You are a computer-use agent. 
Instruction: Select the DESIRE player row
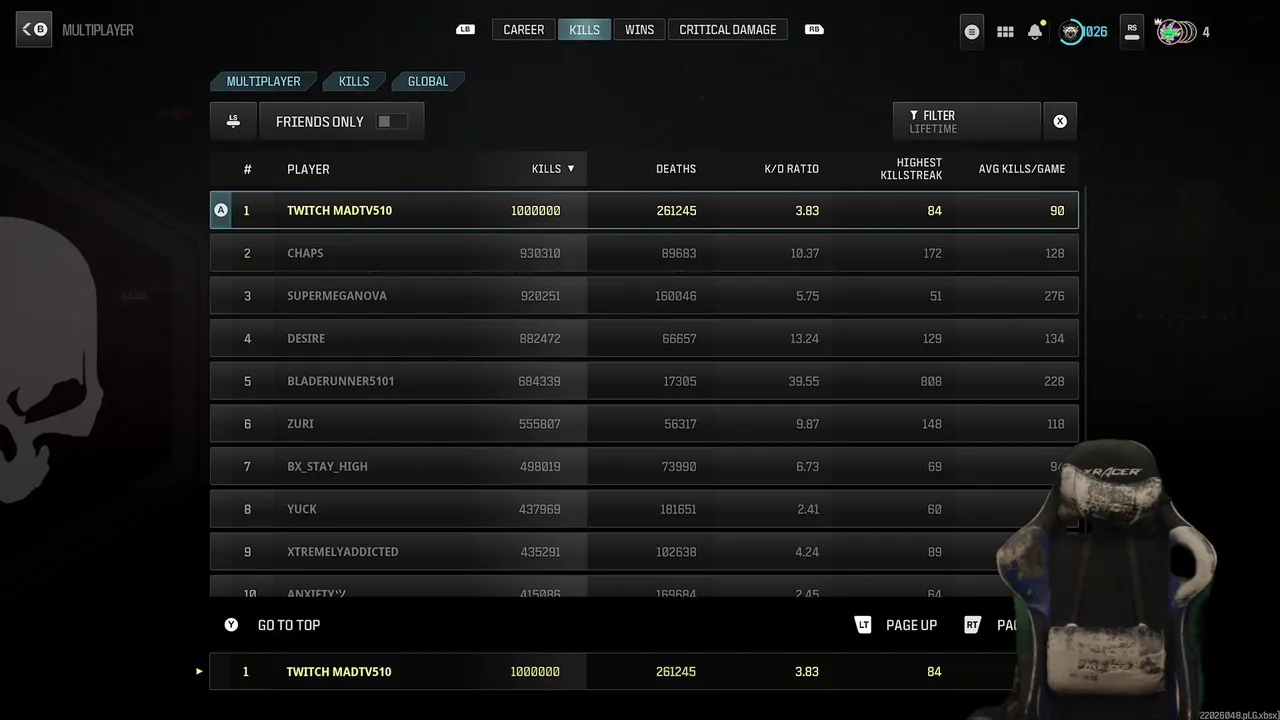644,338
